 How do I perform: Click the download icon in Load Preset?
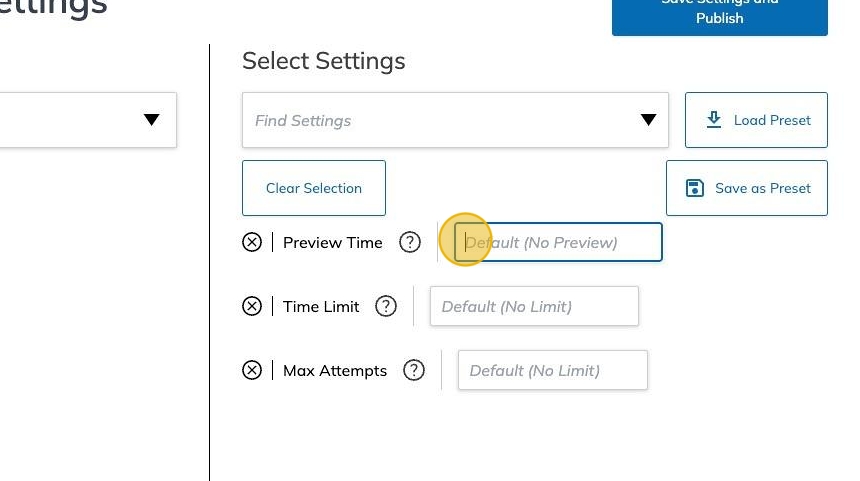(714, 120)
